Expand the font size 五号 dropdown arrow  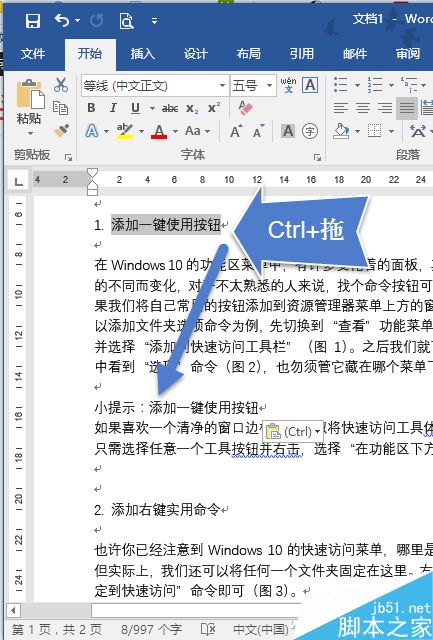click(x=269, y=86)
